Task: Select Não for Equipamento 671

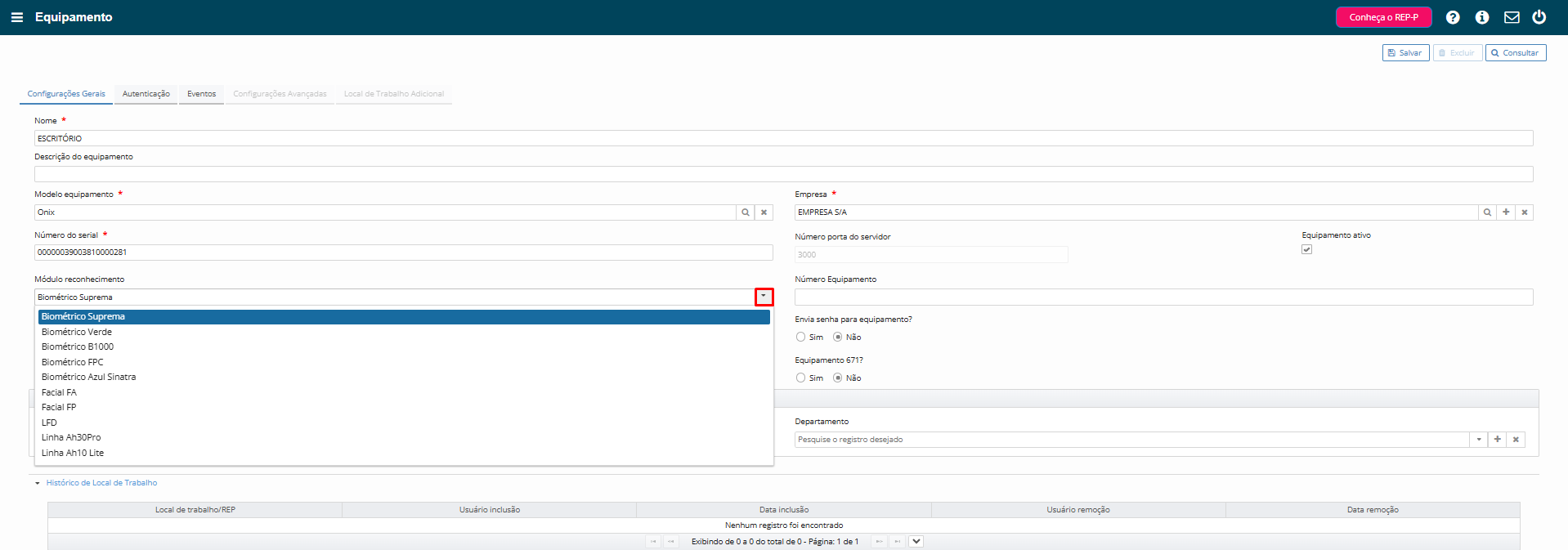Action: pyautogui.click(x=837, y=378)
